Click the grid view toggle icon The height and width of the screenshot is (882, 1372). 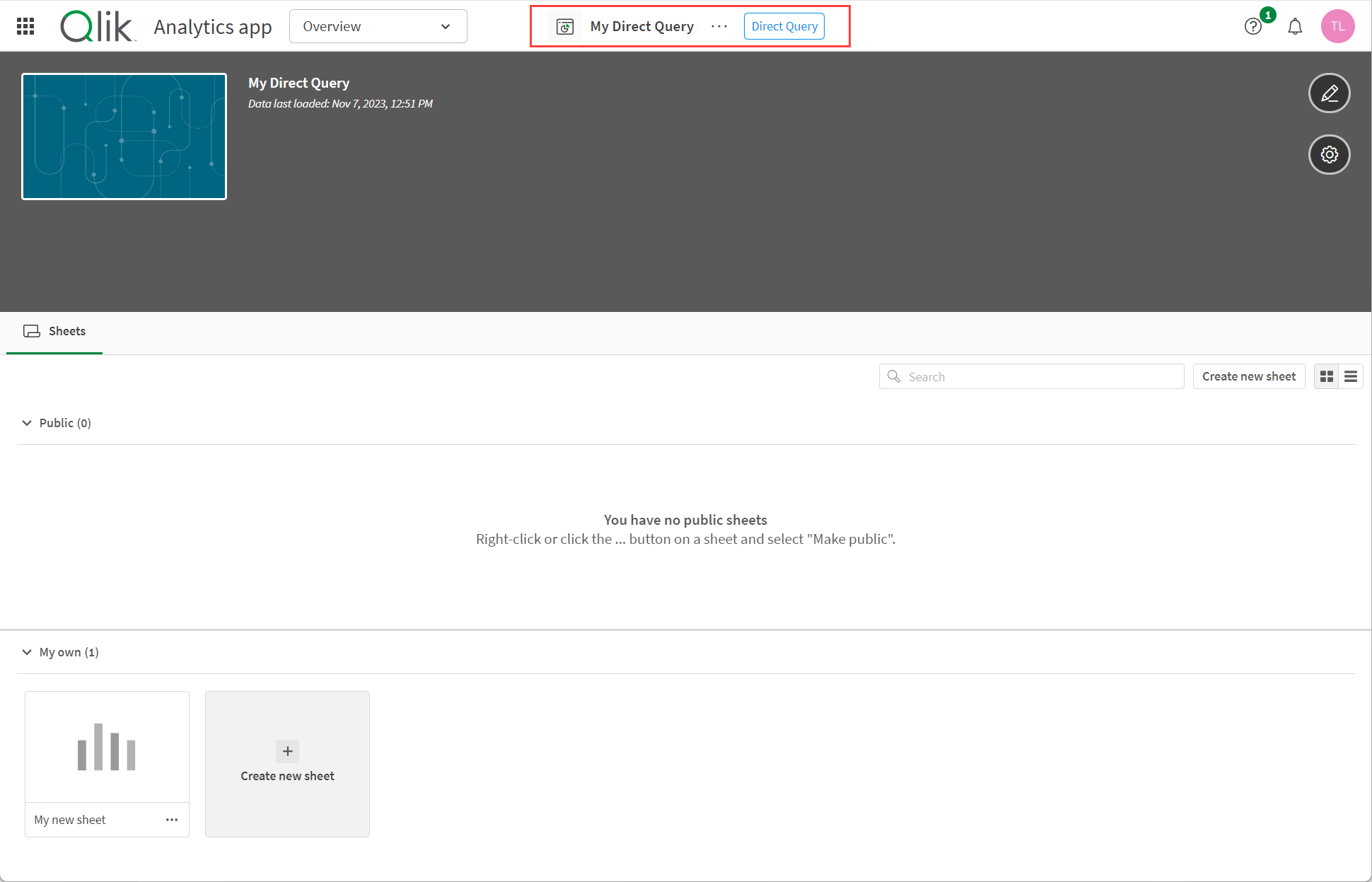[x=1327, y=376]
